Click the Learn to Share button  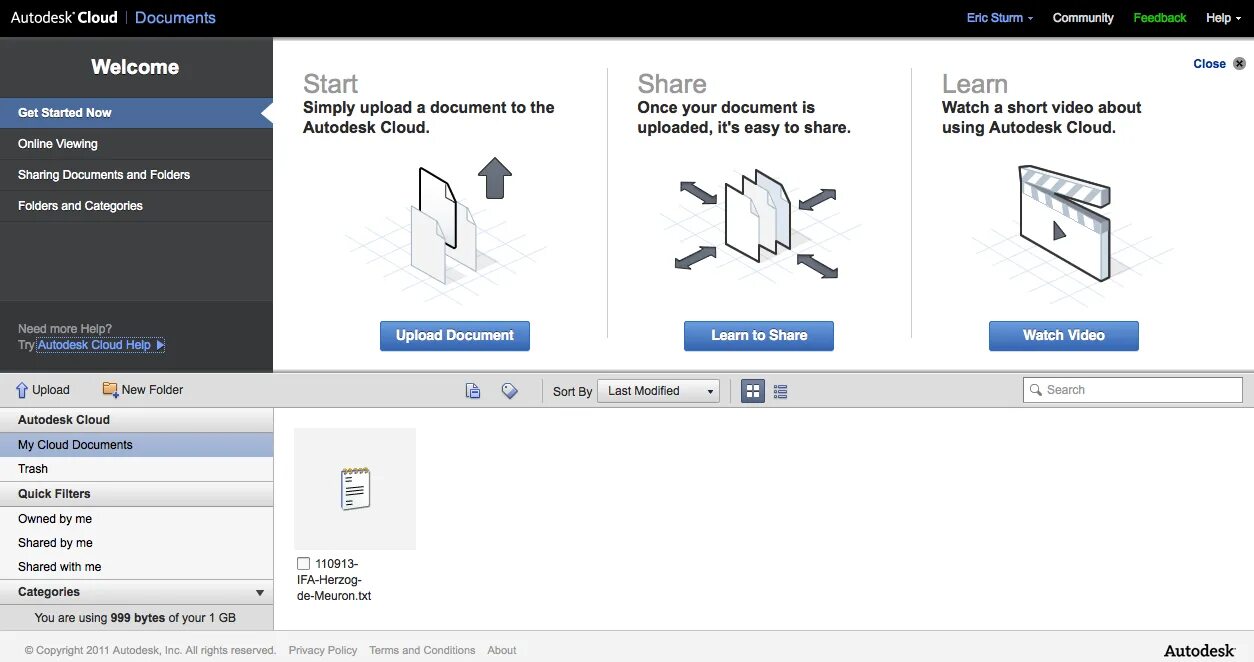pos(759,336)
